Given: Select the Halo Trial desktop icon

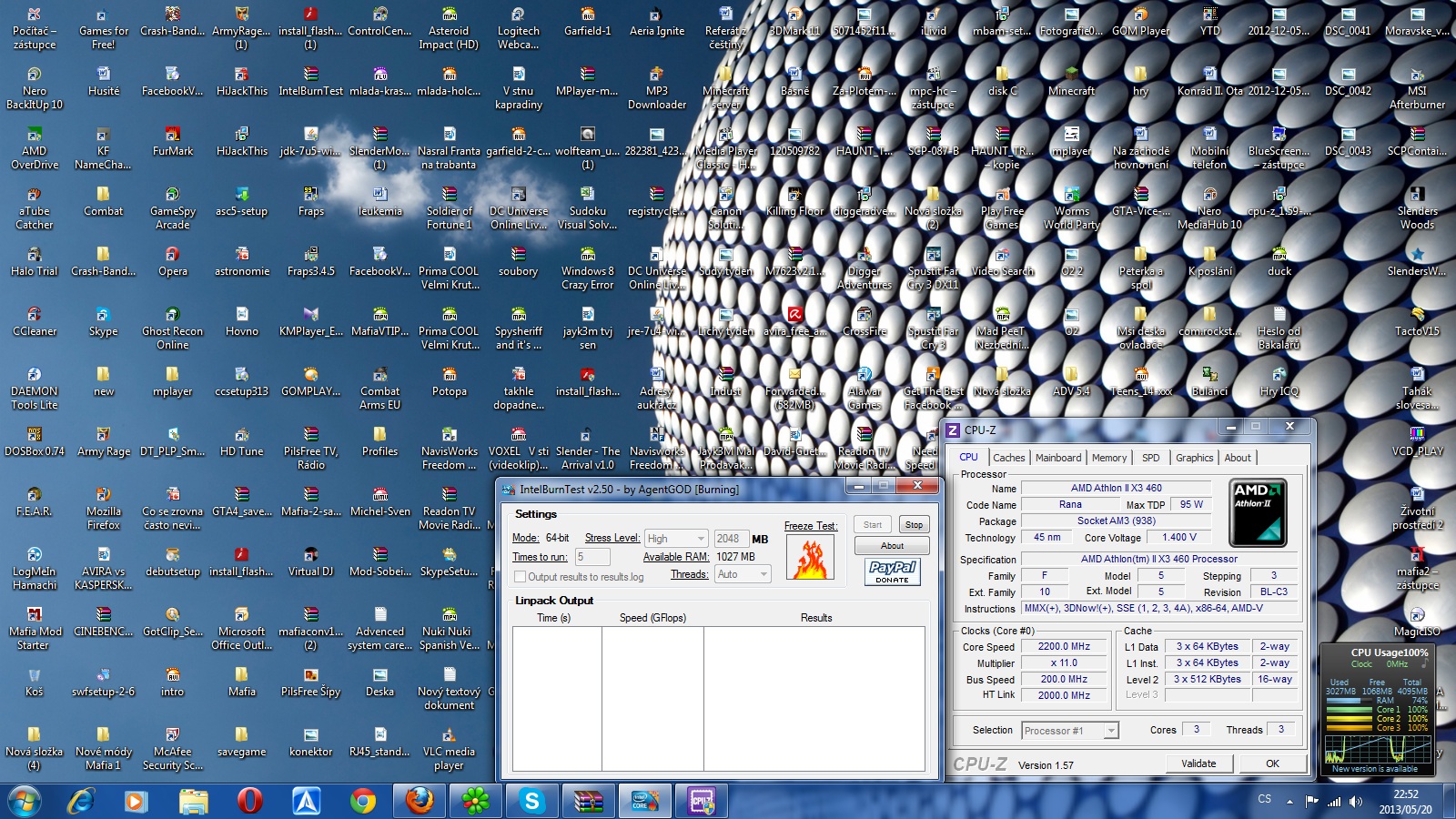Looking at the screenshot, I should (35, 262).
